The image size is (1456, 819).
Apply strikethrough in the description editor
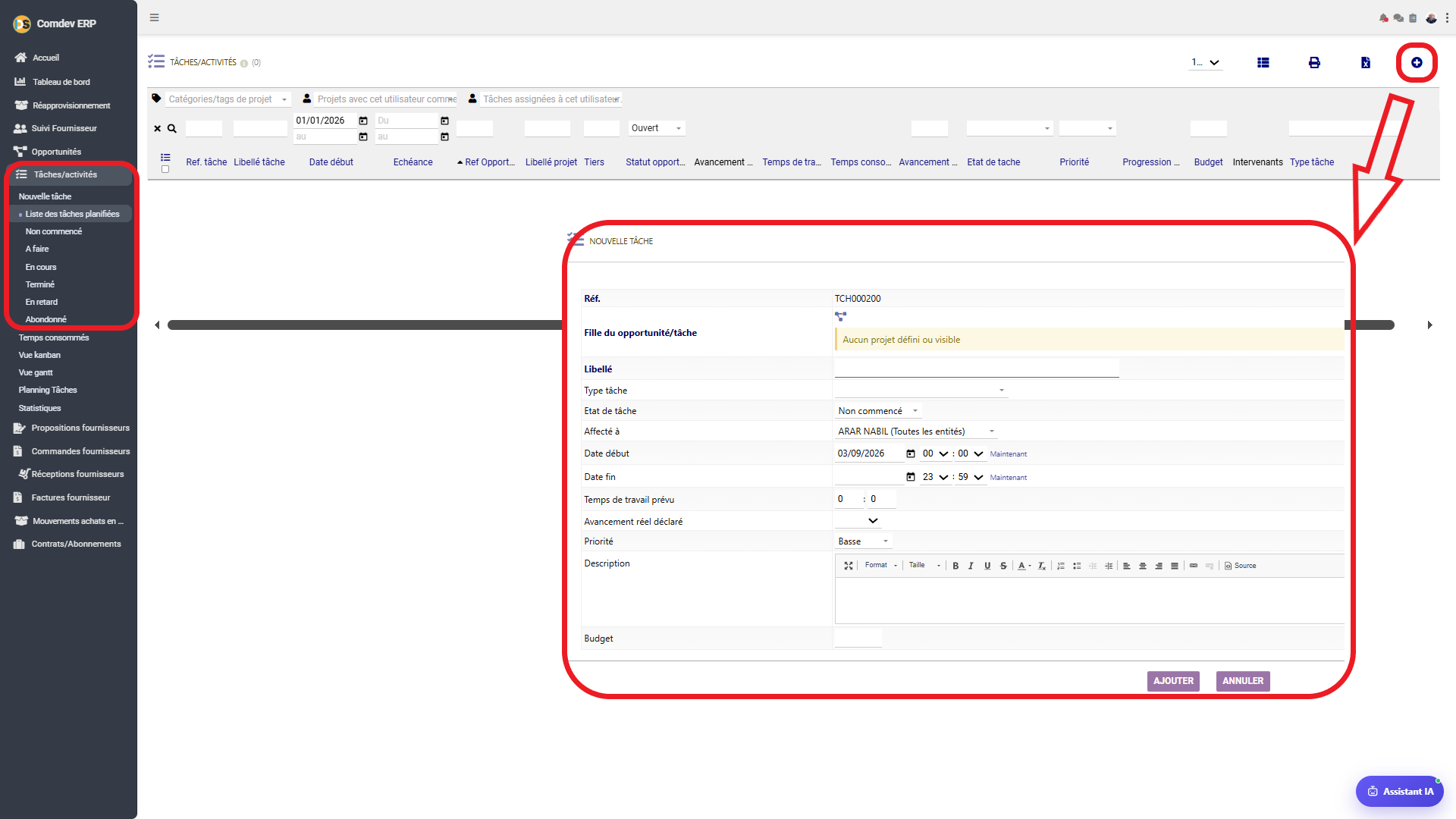pyautogui.click(x=1003, y=566)
